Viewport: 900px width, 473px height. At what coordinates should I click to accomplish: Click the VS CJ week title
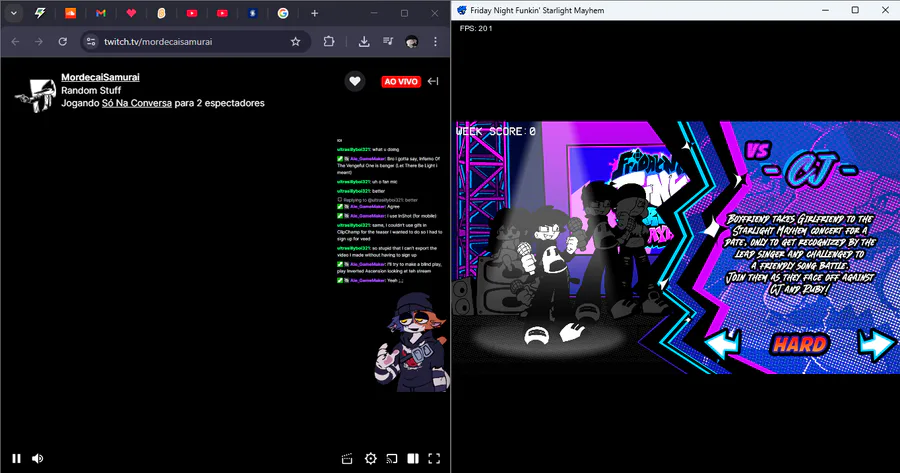[801, 165]
